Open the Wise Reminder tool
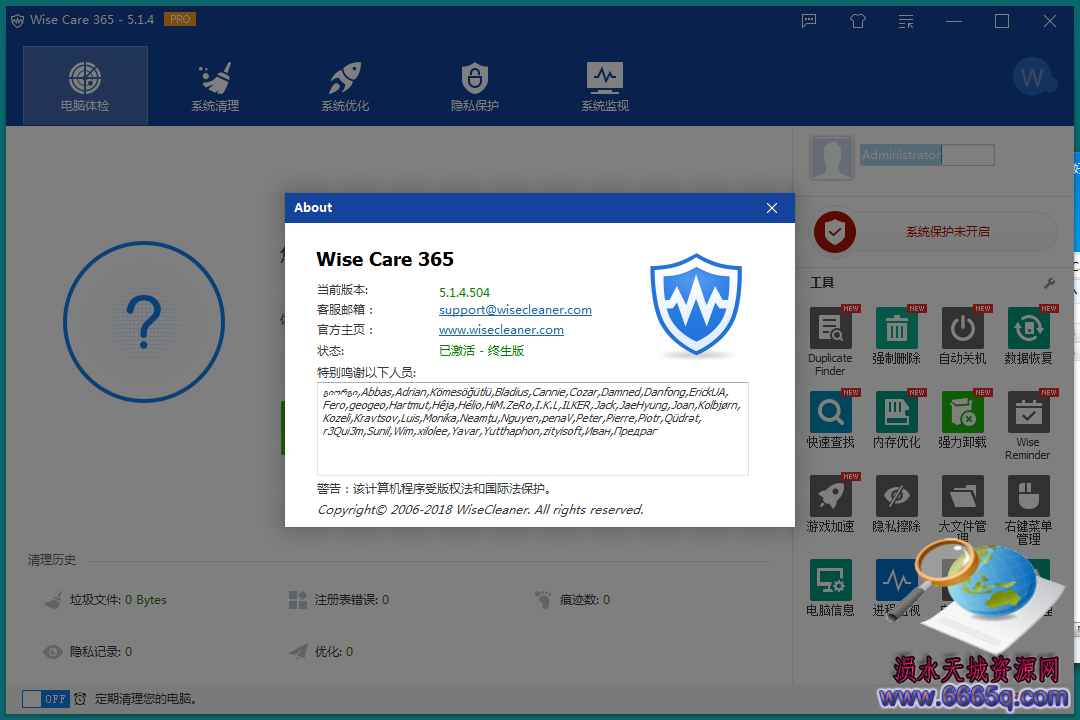Screen dimensions: 1080x720 (x=1028, y=425)
